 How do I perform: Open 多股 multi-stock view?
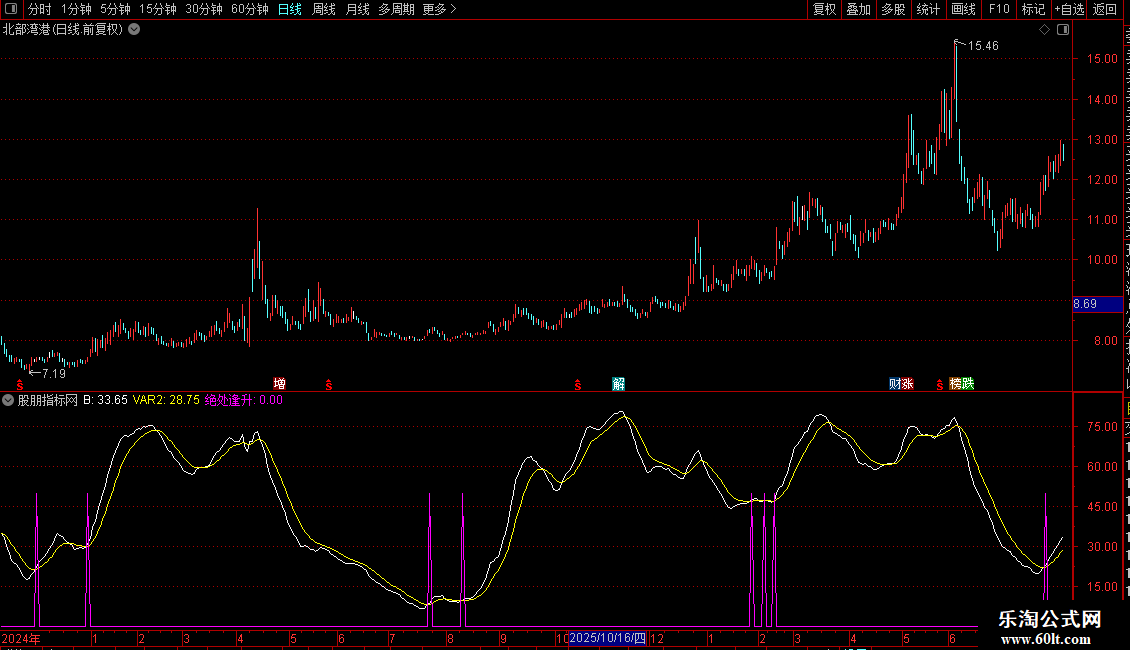coord(893,9)
